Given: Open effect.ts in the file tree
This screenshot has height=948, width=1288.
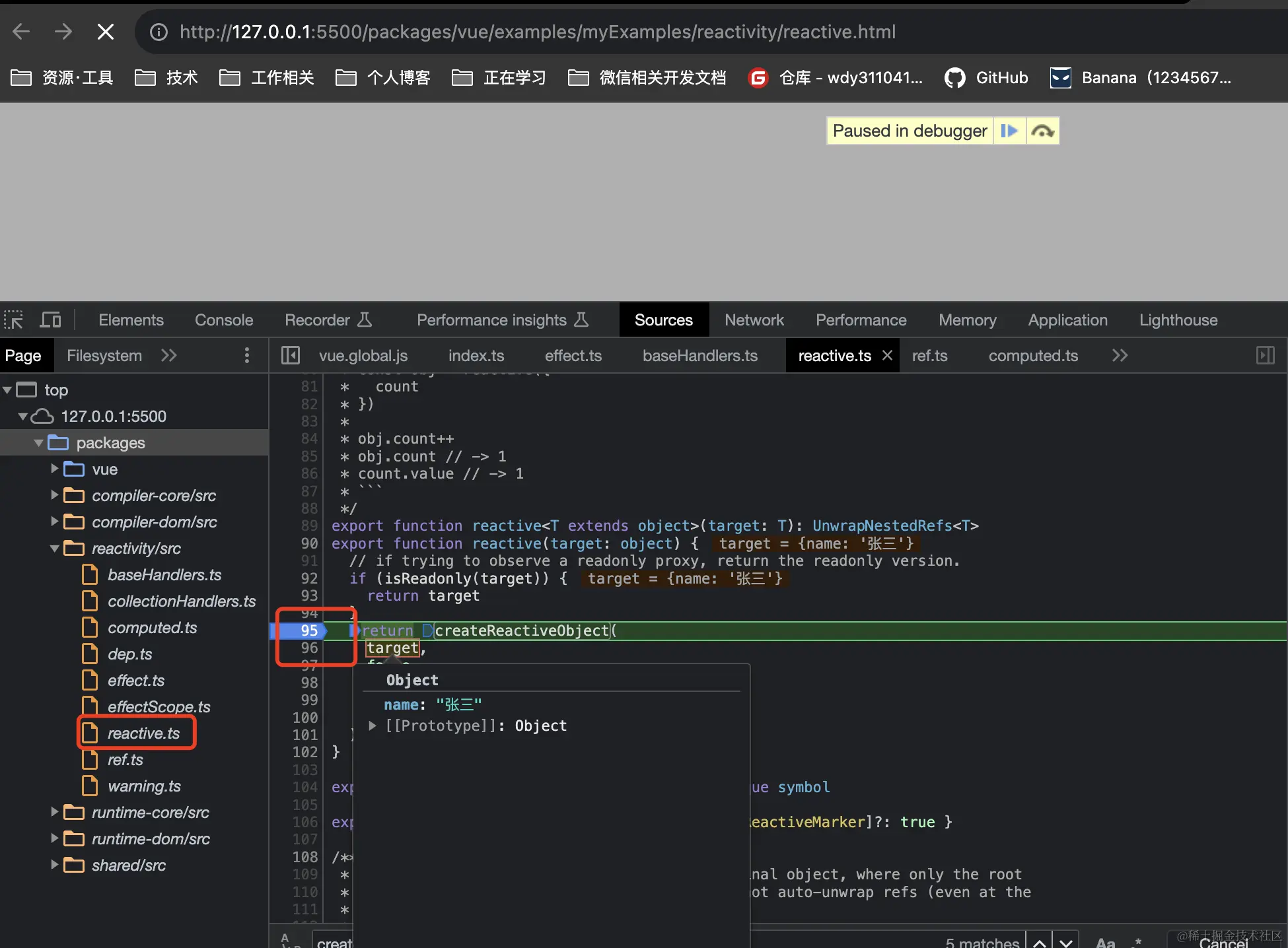Looking at the screenshot, I should coord(135,680).
